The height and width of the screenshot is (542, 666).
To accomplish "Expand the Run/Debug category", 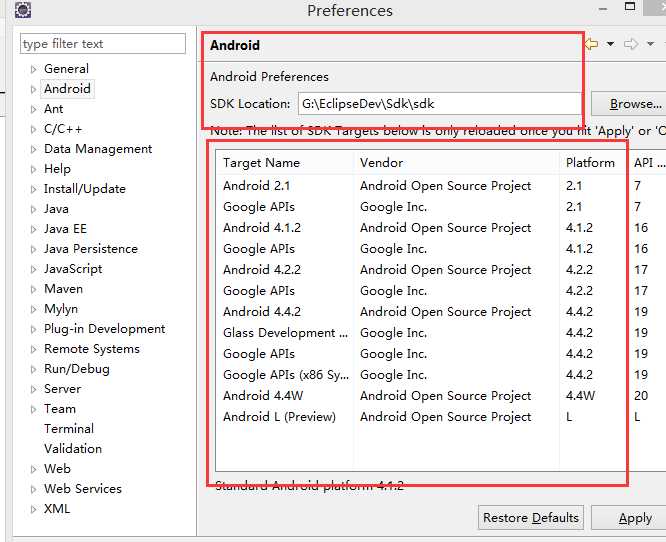I will pos(33,369).
